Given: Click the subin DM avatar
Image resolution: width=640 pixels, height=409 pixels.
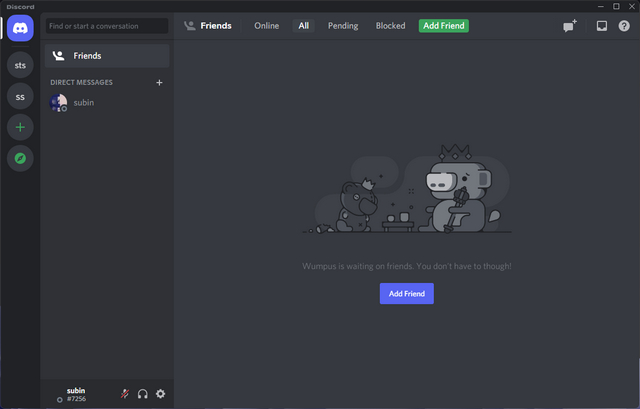Looking at the screenshot, I should (x=58, y=102).
